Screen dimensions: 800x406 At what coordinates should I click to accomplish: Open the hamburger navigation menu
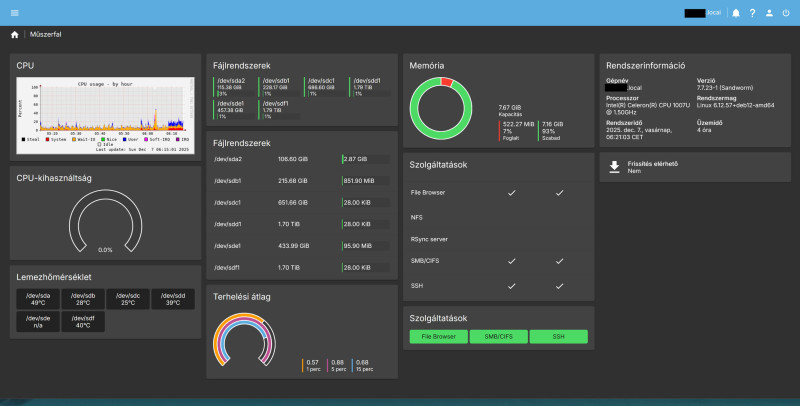coord(14,13)
